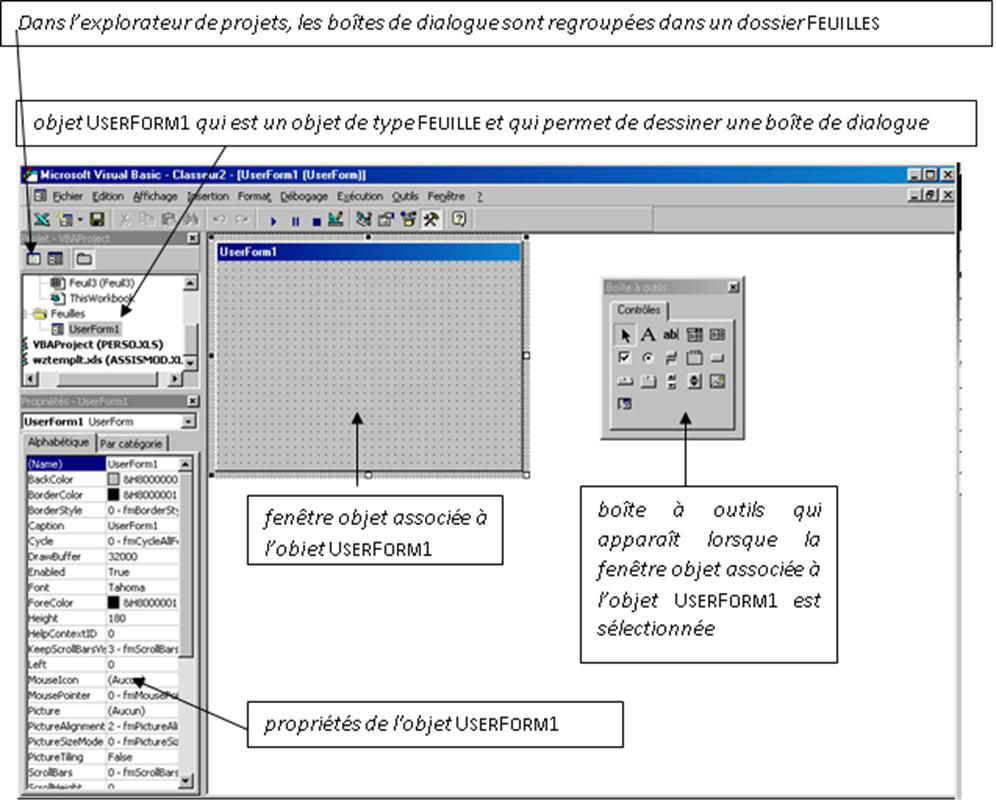Click the Contrôles tab in the toolbox
The height and width of the screenshot is (801, 996).
coord(638,310)
